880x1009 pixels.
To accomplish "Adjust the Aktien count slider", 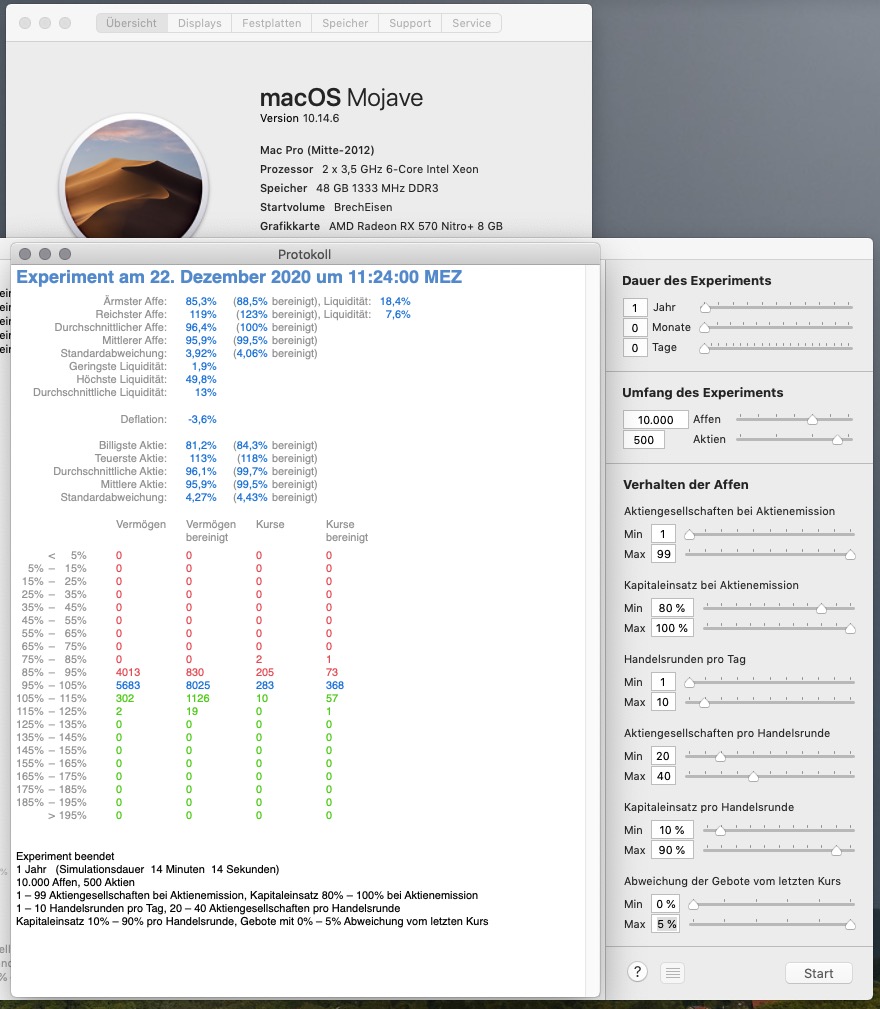I will click(x=794, y=440).
